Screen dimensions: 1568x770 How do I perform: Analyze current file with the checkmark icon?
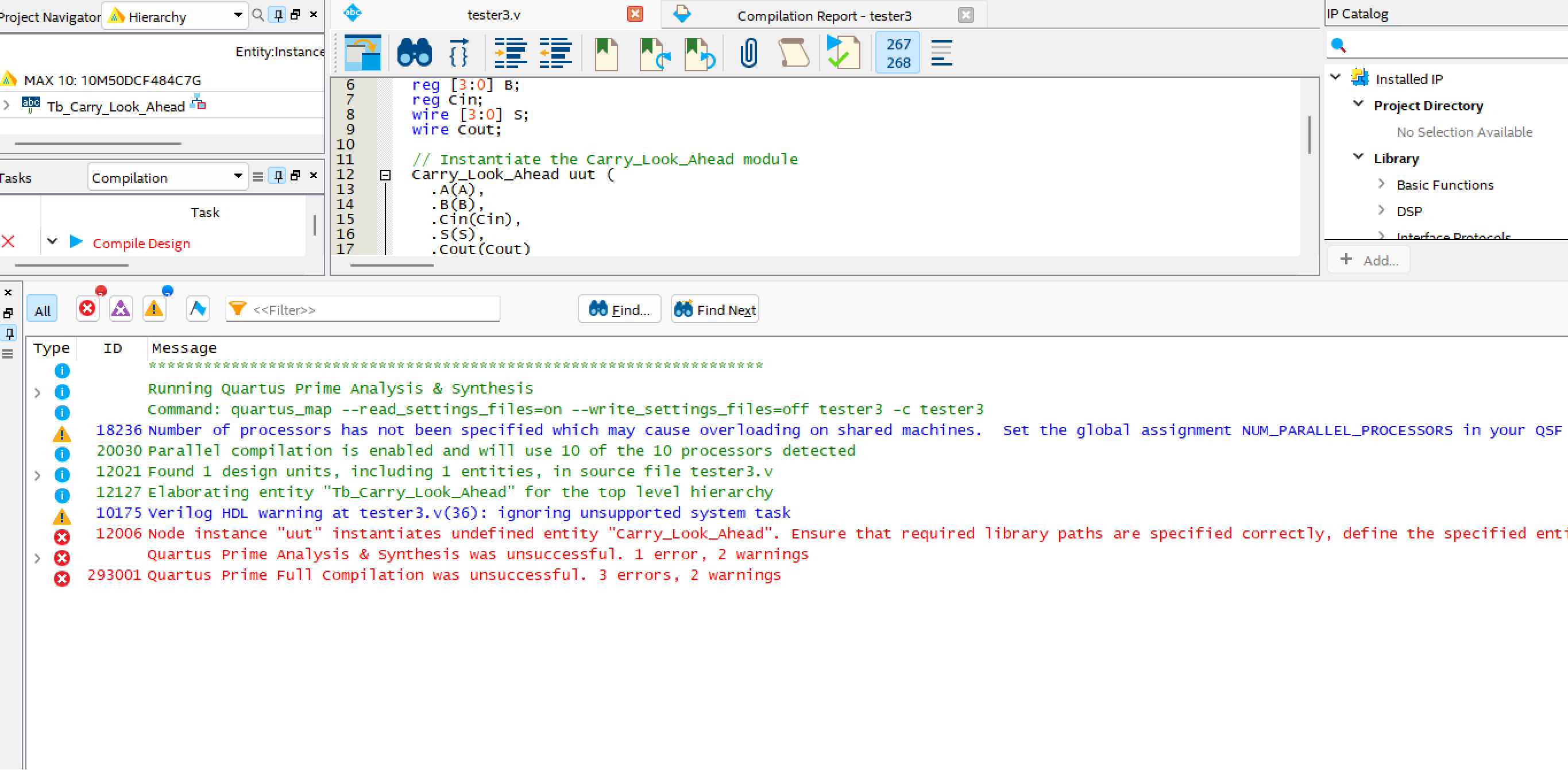843,52
